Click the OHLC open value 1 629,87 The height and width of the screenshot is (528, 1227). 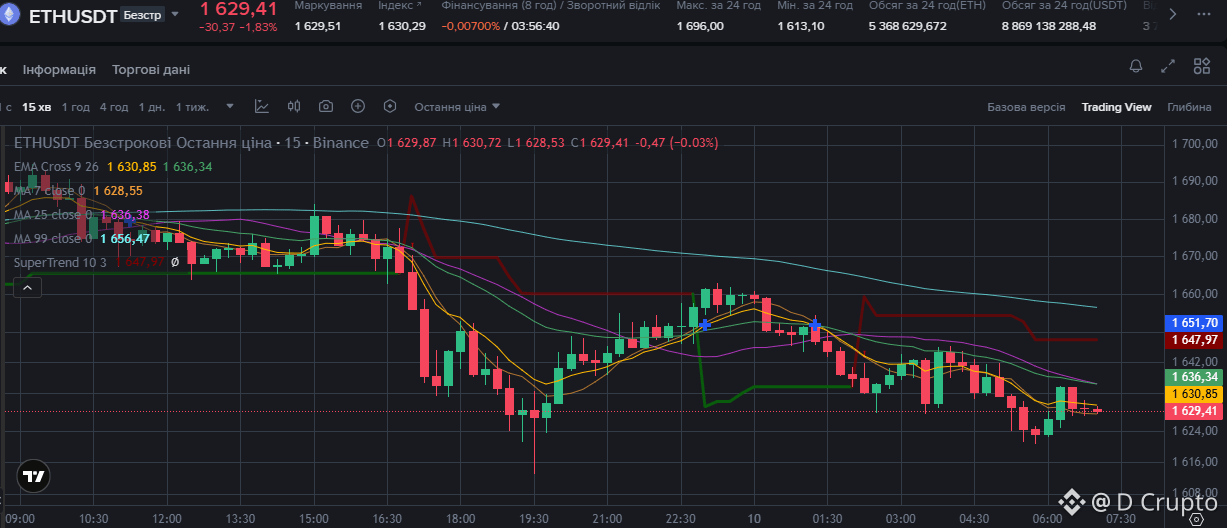coord(411,143)
